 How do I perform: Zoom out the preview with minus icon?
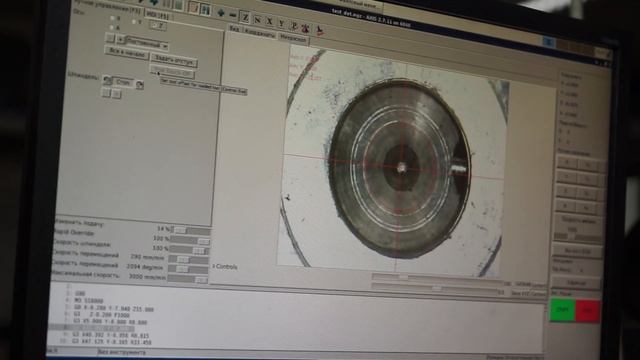click(x=233, y=15)
